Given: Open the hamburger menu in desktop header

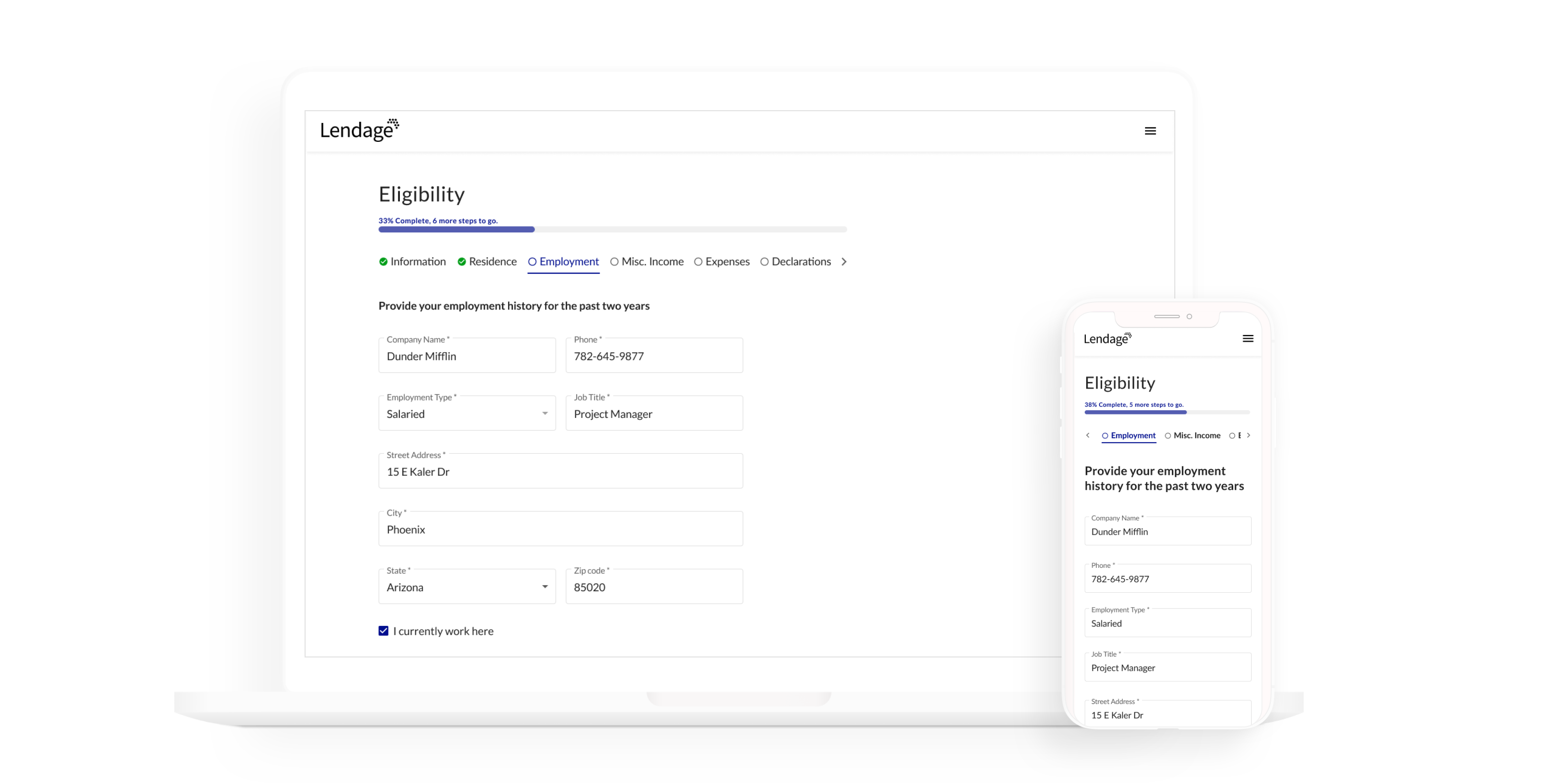Looking at the screenshot, I should 1150,131.
